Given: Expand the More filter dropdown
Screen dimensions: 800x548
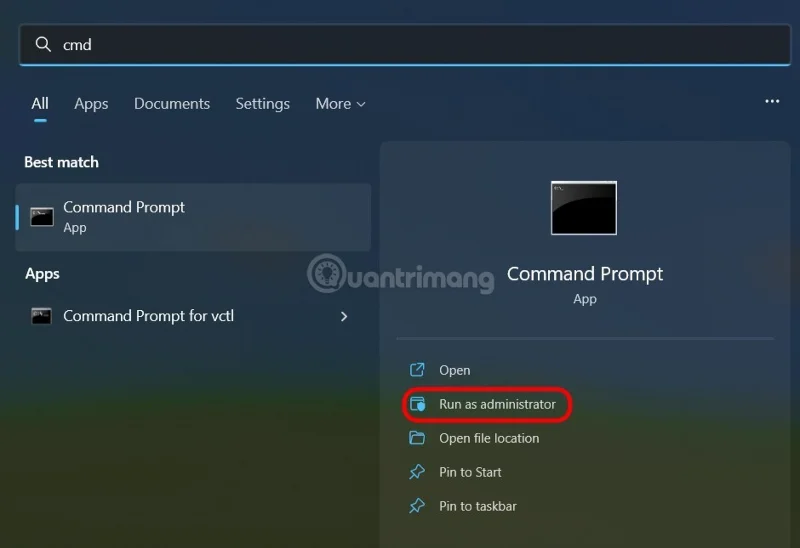Looking at the screenshot, I should pyautogui.click(x=340, y=104).
